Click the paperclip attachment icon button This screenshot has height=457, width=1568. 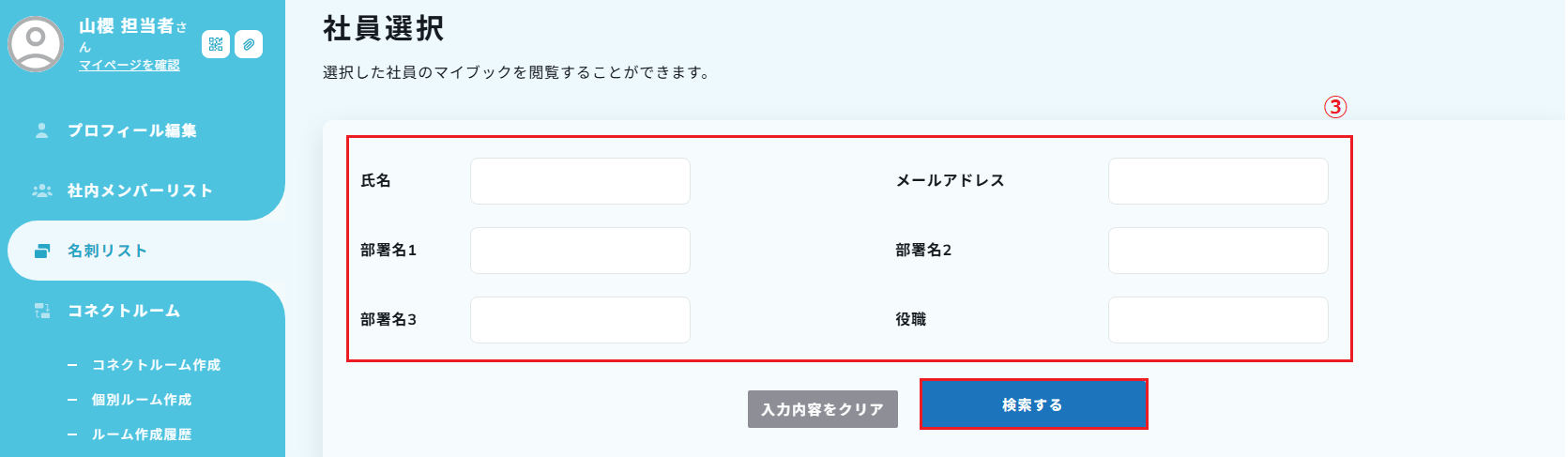tap(249, 44)
